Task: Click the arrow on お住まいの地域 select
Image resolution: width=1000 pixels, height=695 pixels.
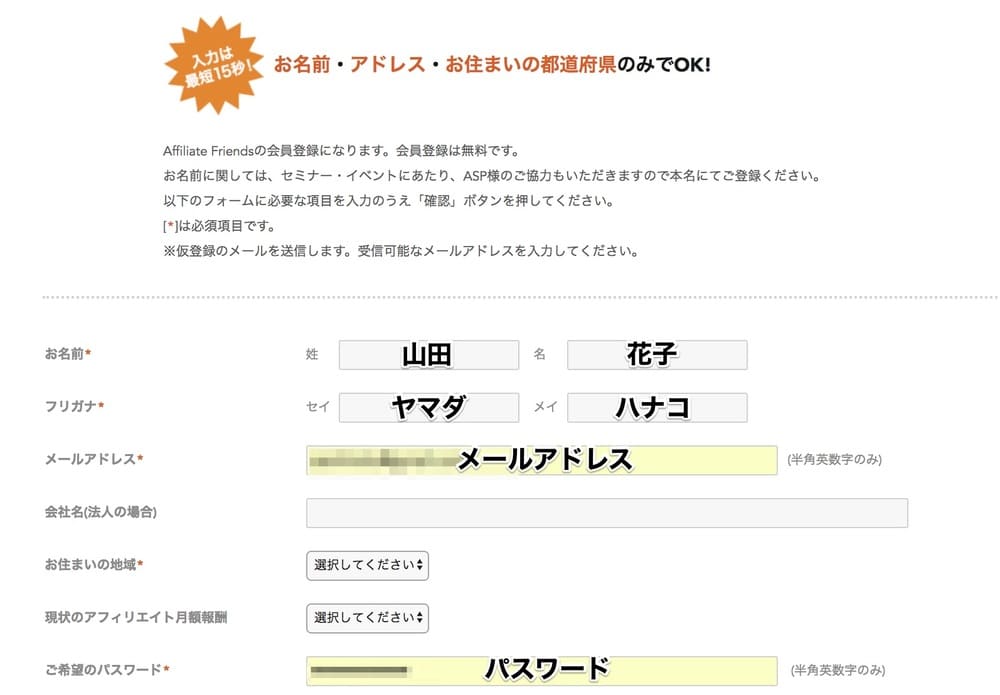Action: pos(420,565)
